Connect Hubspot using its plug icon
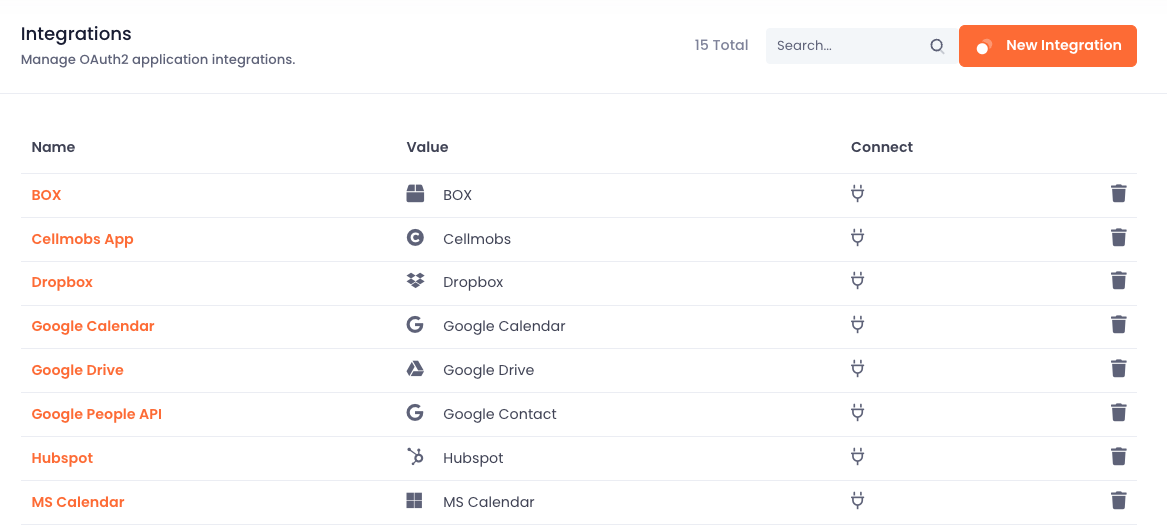The image size is (1167, 525). coord(857,457)
